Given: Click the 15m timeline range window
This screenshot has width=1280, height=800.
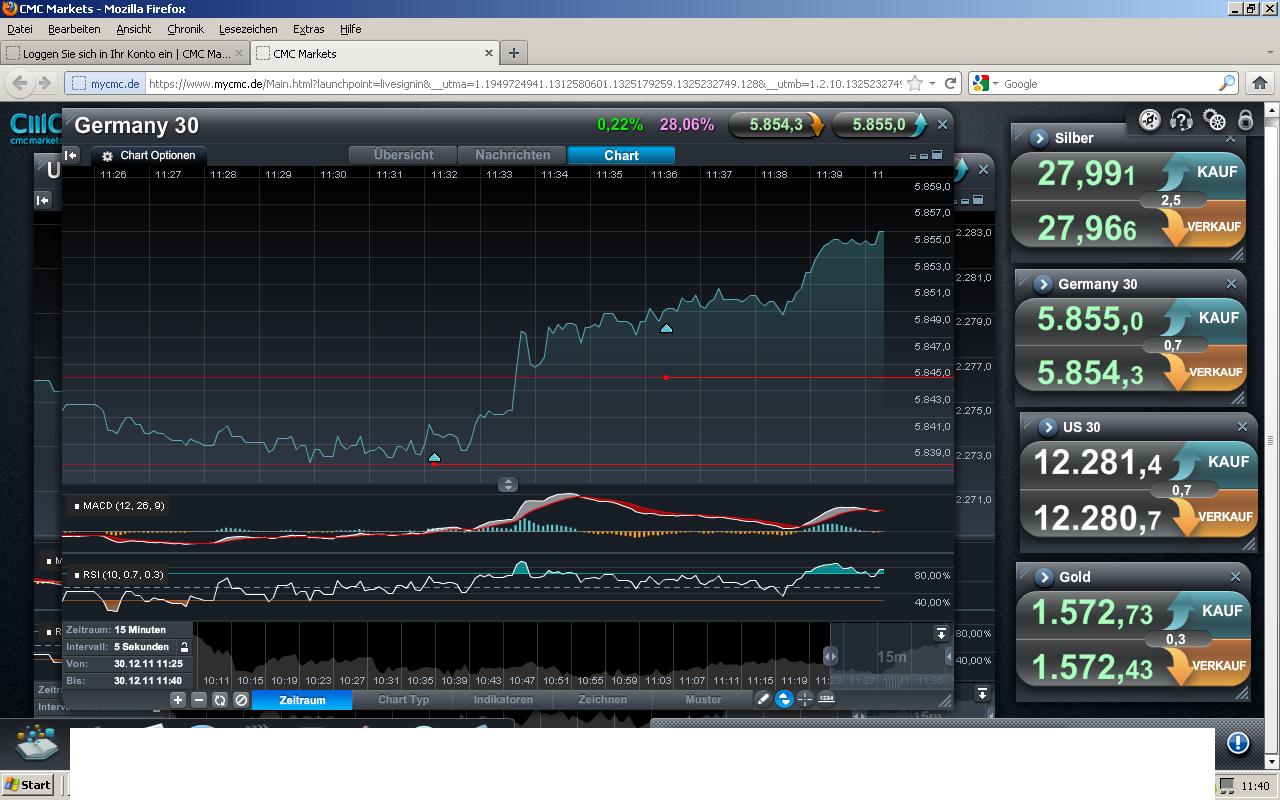Looking at the screenshot, I should click(890, 656).
